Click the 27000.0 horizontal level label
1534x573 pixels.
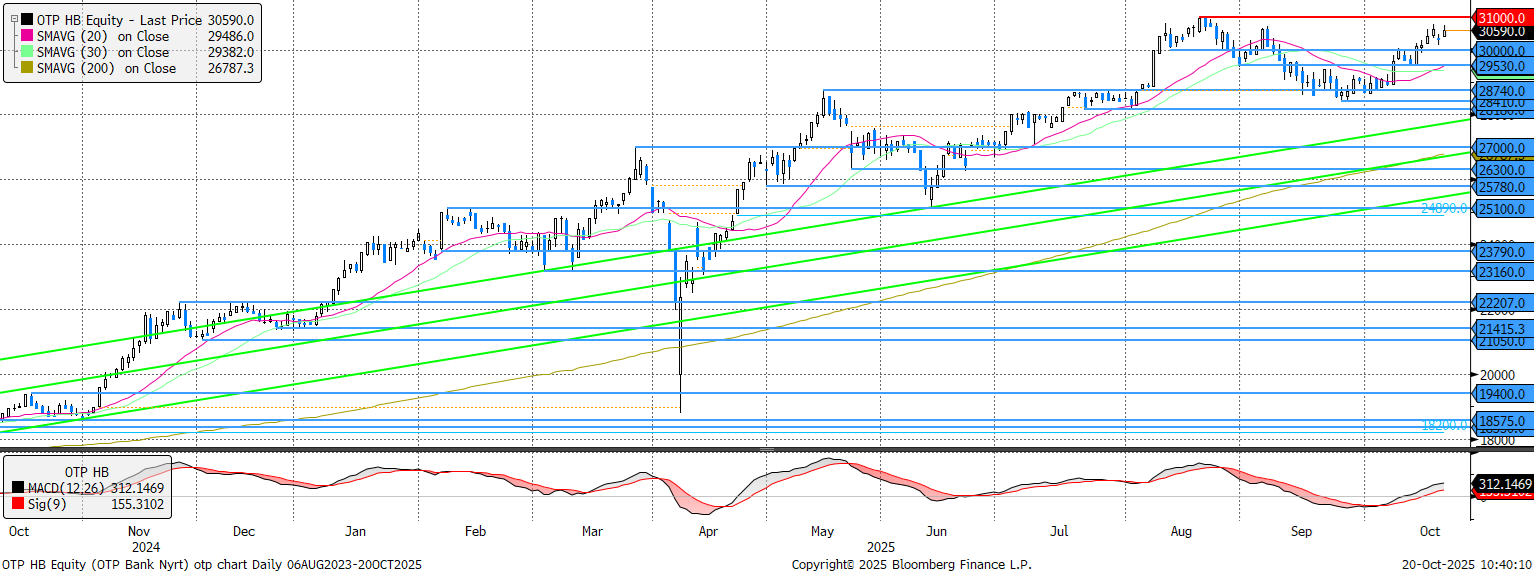click(x=1501, y=148)
